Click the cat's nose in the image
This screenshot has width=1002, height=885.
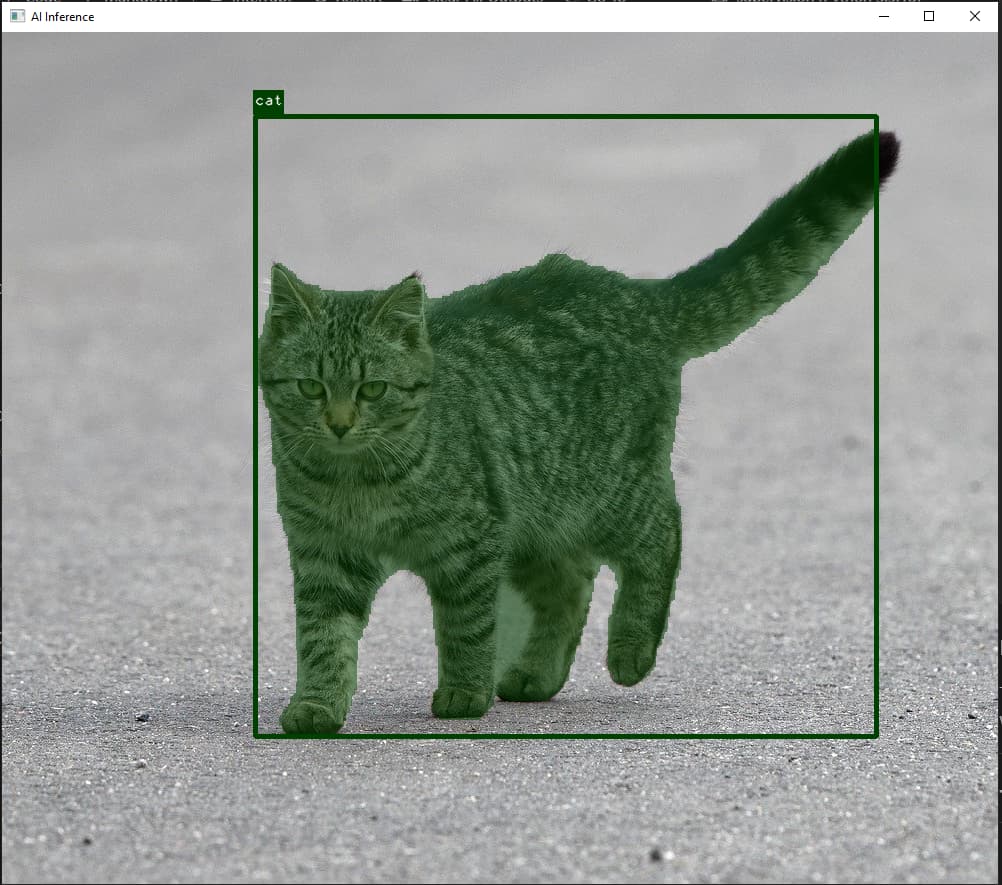[340, 430]
